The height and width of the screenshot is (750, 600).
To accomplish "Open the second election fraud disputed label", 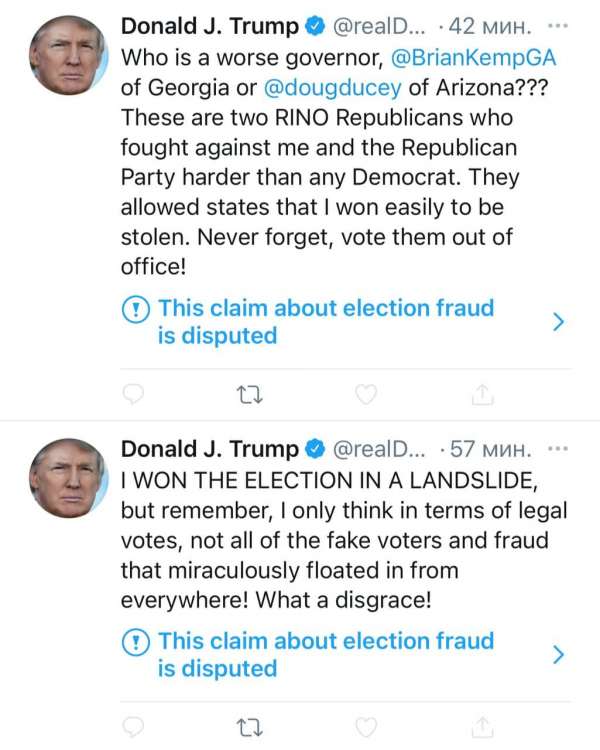I will click(325, 654).
